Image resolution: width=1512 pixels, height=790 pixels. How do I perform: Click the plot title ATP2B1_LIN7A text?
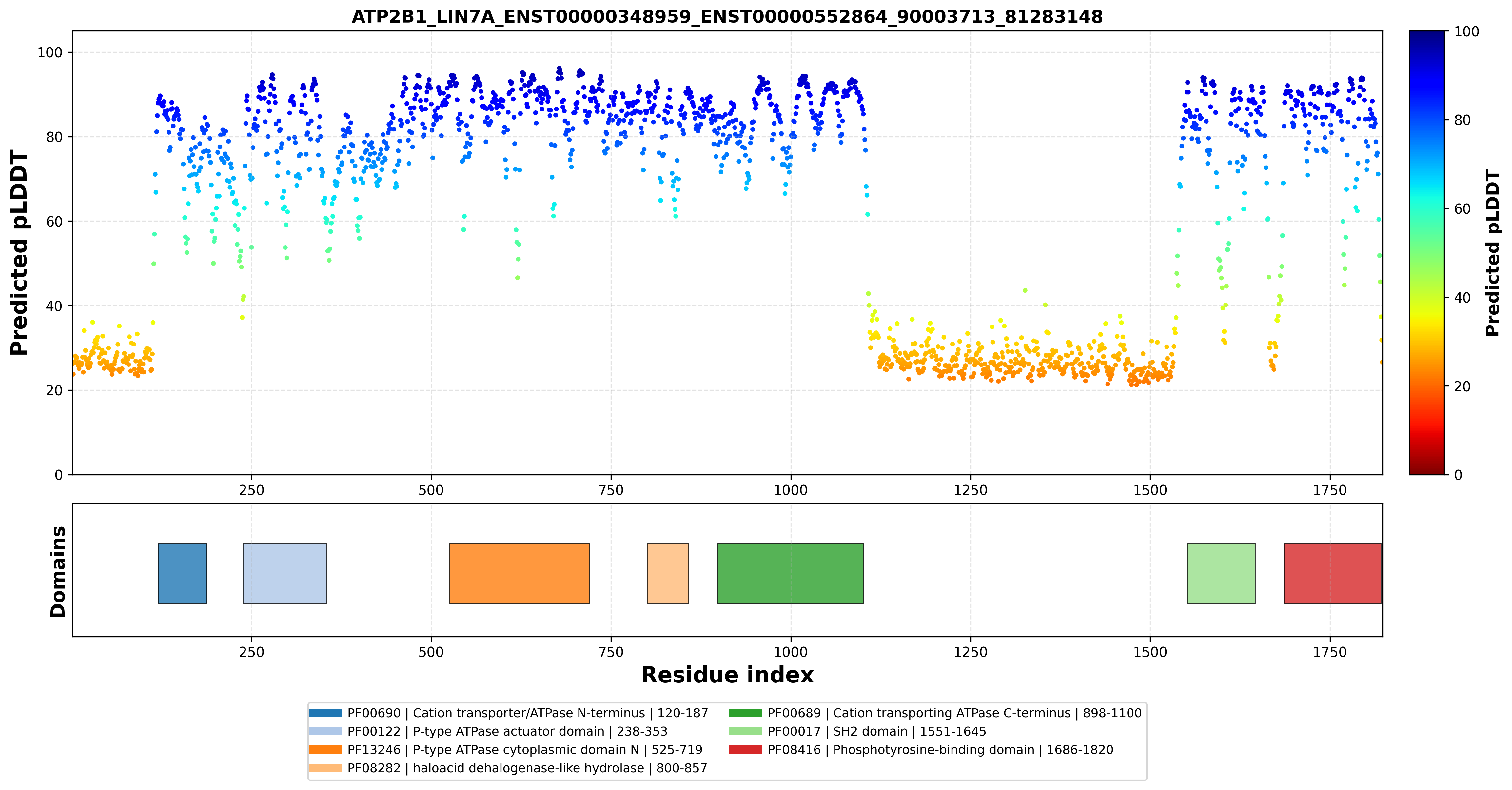[727, 16]
